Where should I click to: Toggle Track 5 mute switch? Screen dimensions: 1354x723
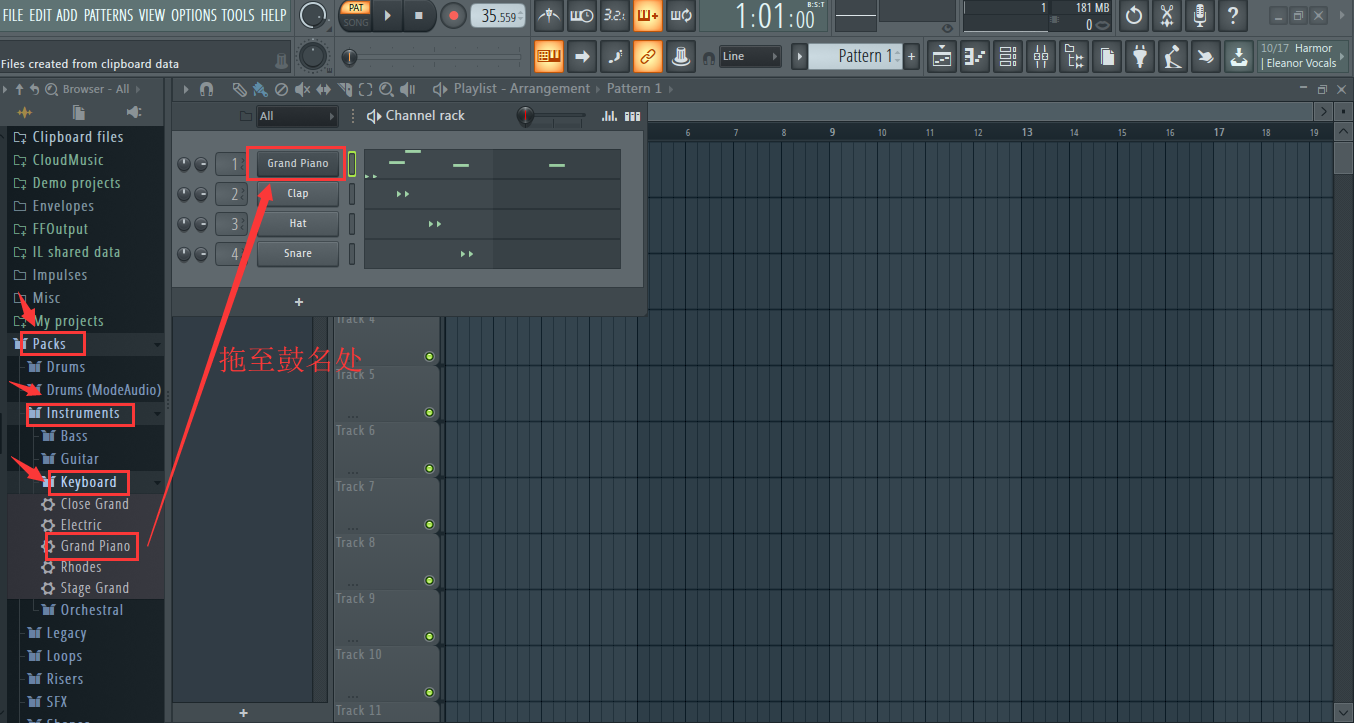tap(430, 412)
